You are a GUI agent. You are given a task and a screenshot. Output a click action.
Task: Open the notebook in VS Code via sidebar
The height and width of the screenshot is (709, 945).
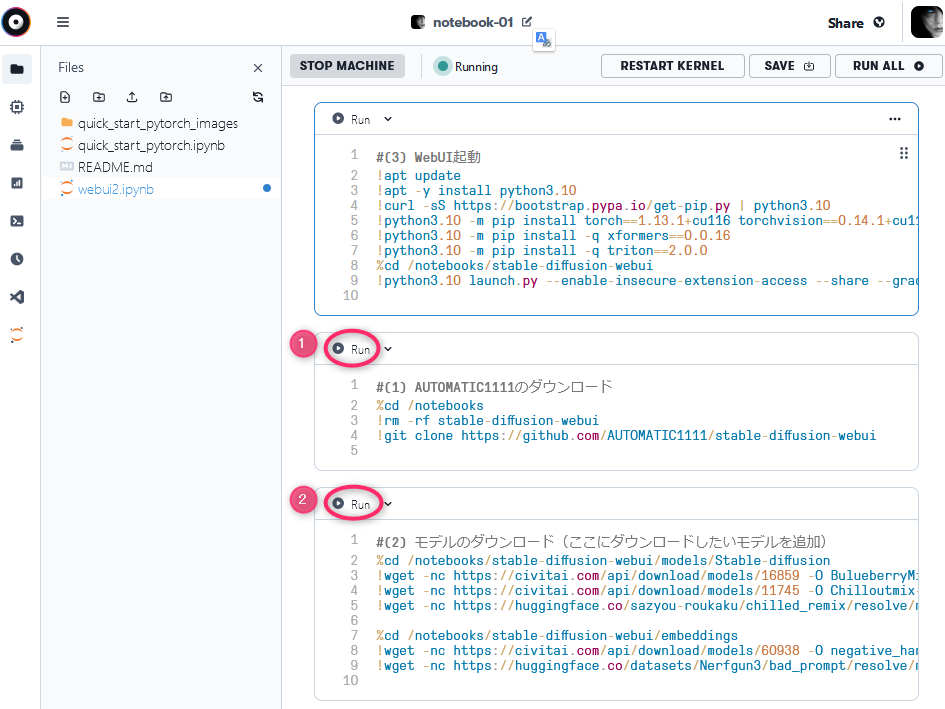(x=16, y=295)
